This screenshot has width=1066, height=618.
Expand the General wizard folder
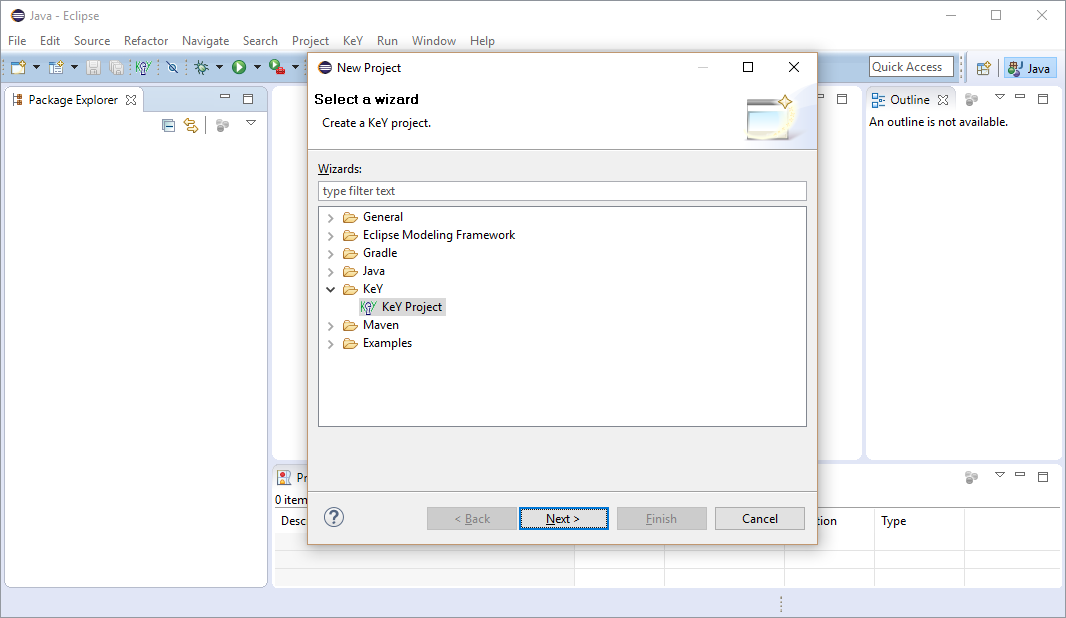point(331,218)
